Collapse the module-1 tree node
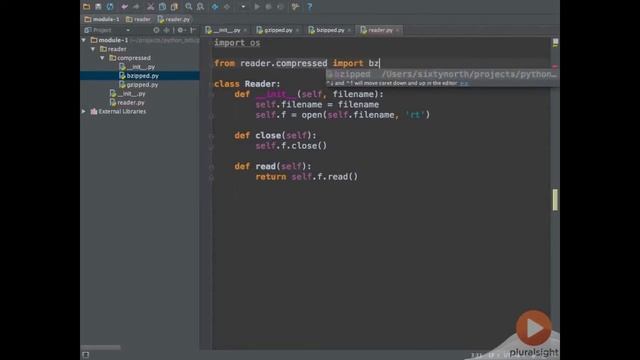The width and height of the screenshot is (640, 360). (x=84, y=40)
